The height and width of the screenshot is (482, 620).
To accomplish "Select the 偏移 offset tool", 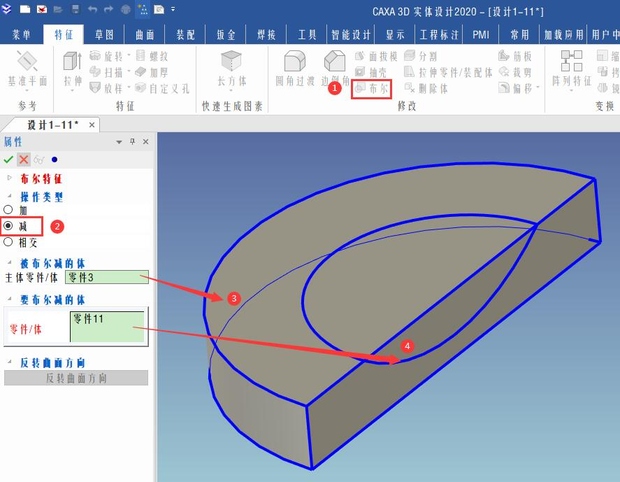I will pos(515,88).
